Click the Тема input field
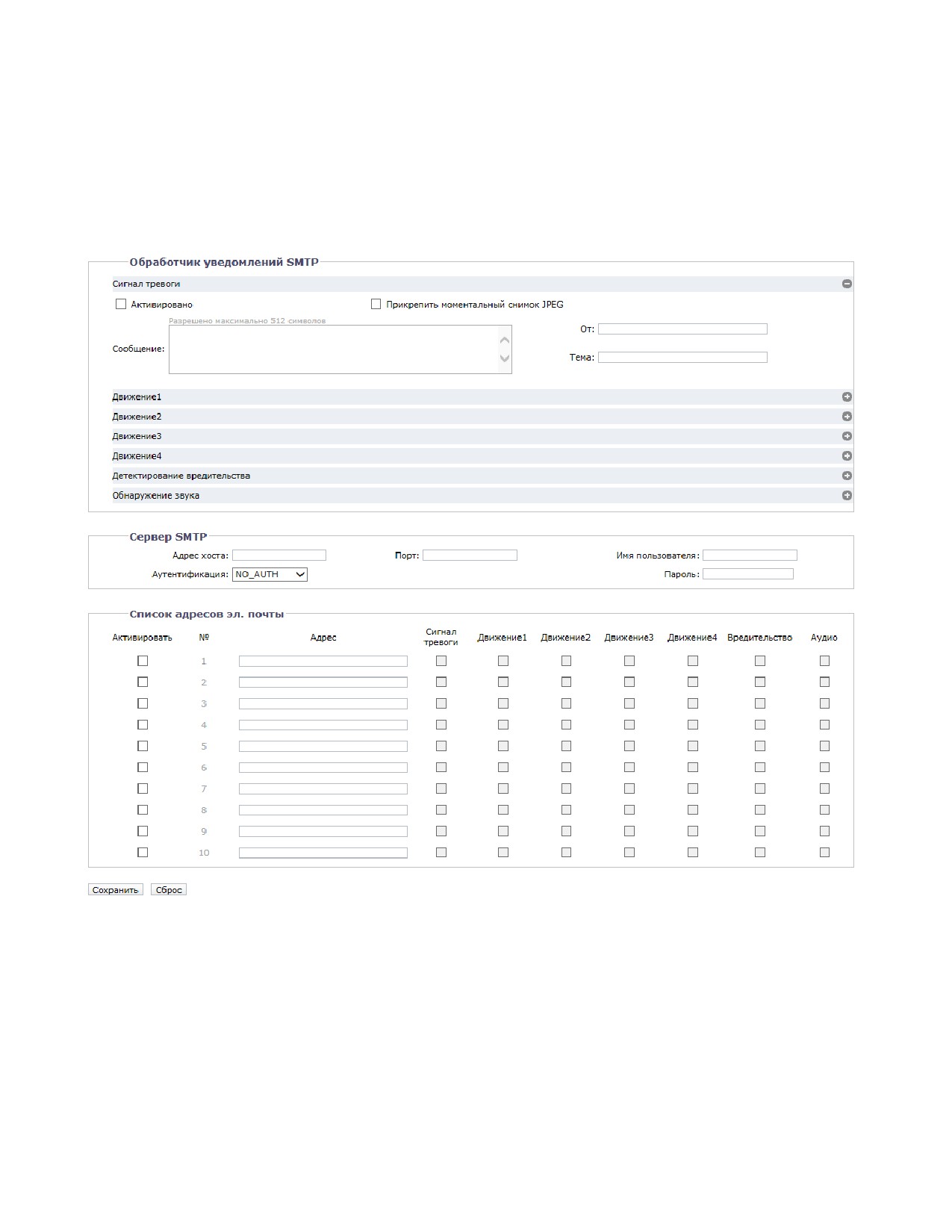The width and height of the screenshot is (952, 1232). [x=682, y=357]
